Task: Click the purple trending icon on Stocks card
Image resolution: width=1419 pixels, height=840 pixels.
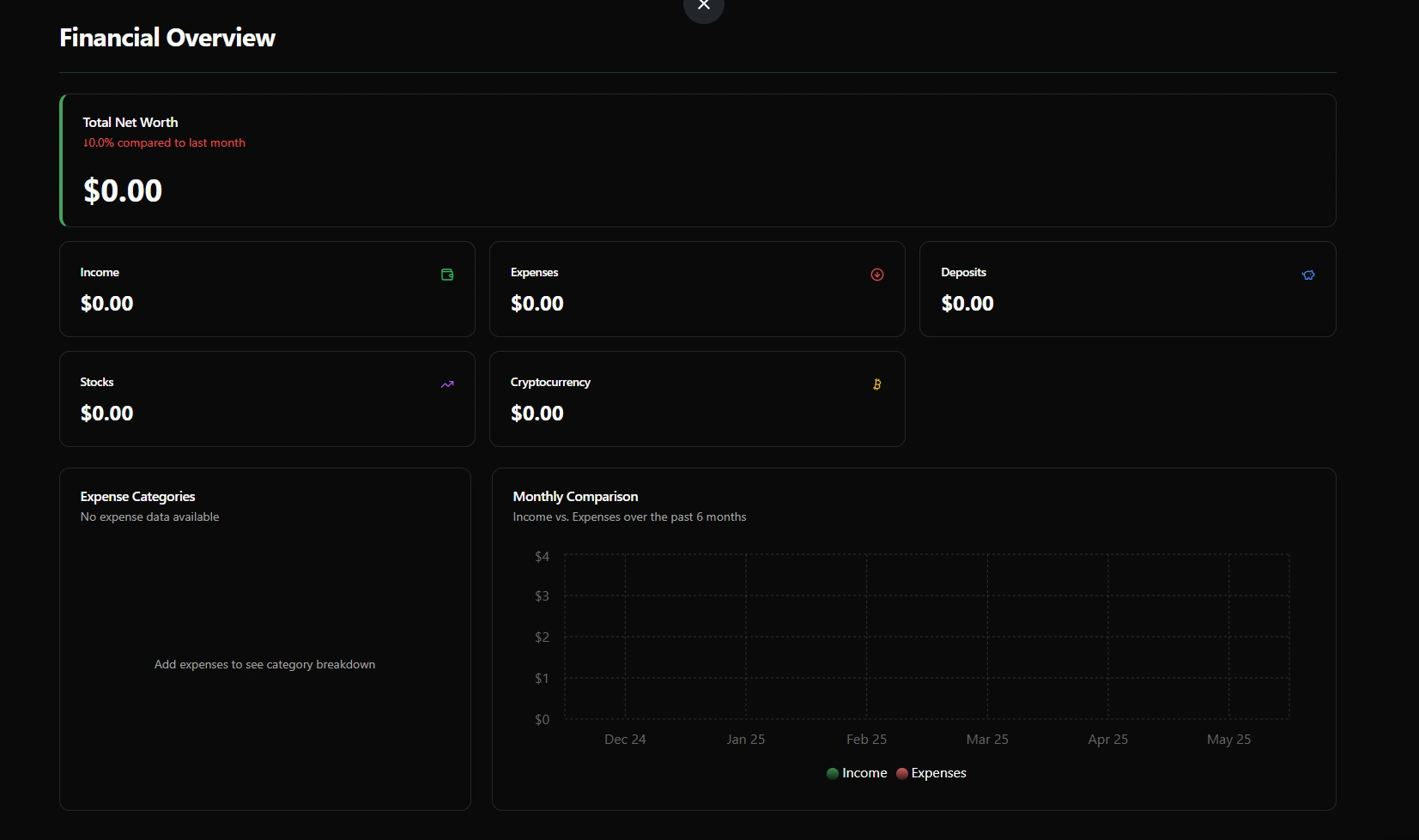Action: (x=447, y=384)
